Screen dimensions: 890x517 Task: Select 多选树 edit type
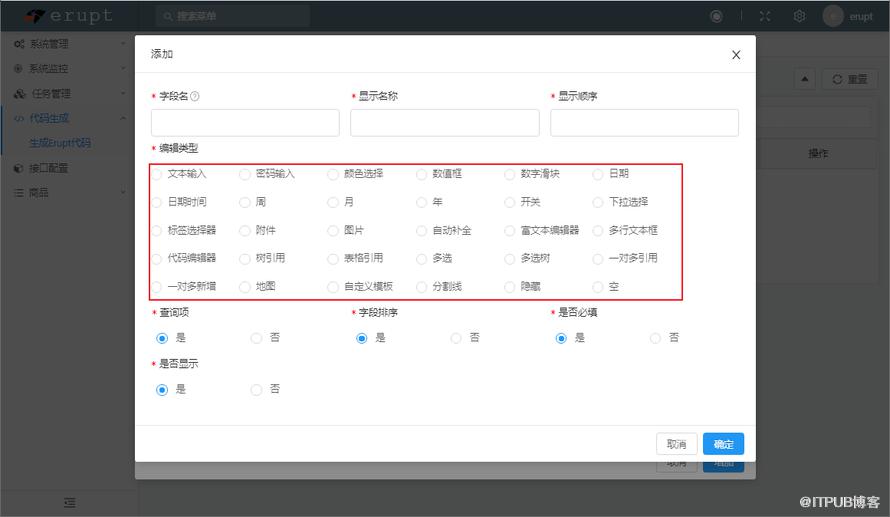tap(510, 259)
